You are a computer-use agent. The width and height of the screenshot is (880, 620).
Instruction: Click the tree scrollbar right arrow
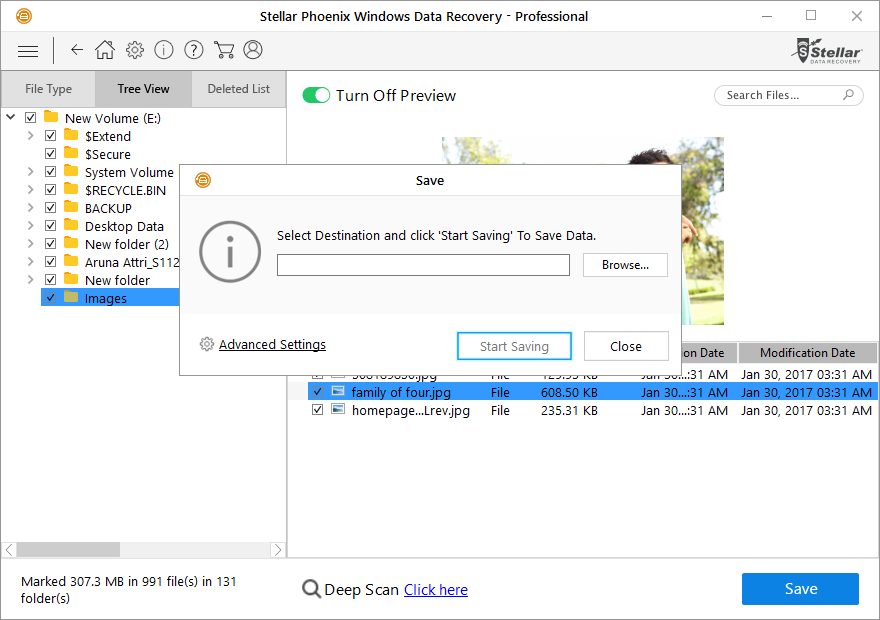(277, 549)
